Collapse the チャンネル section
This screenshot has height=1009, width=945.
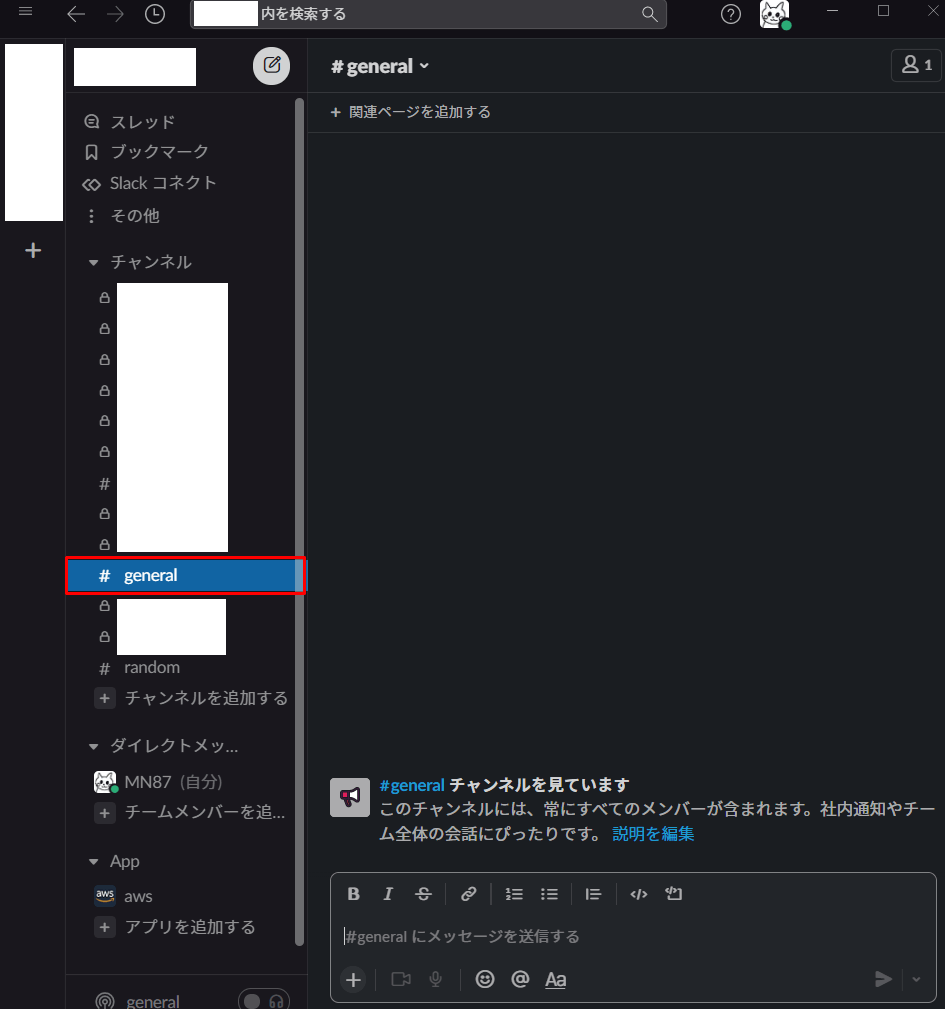[x=93, y=263]
